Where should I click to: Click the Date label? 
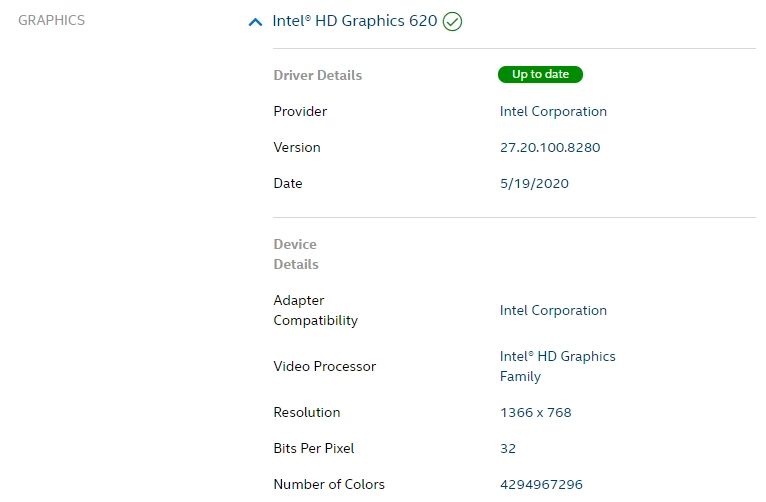coord(288,184)
